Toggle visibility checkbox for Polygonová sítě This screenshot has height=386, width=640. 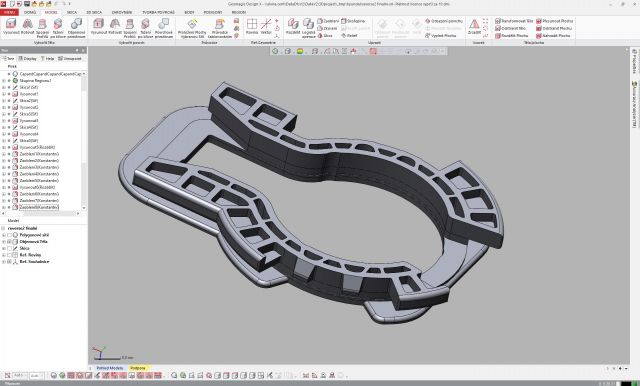(10, 235)
